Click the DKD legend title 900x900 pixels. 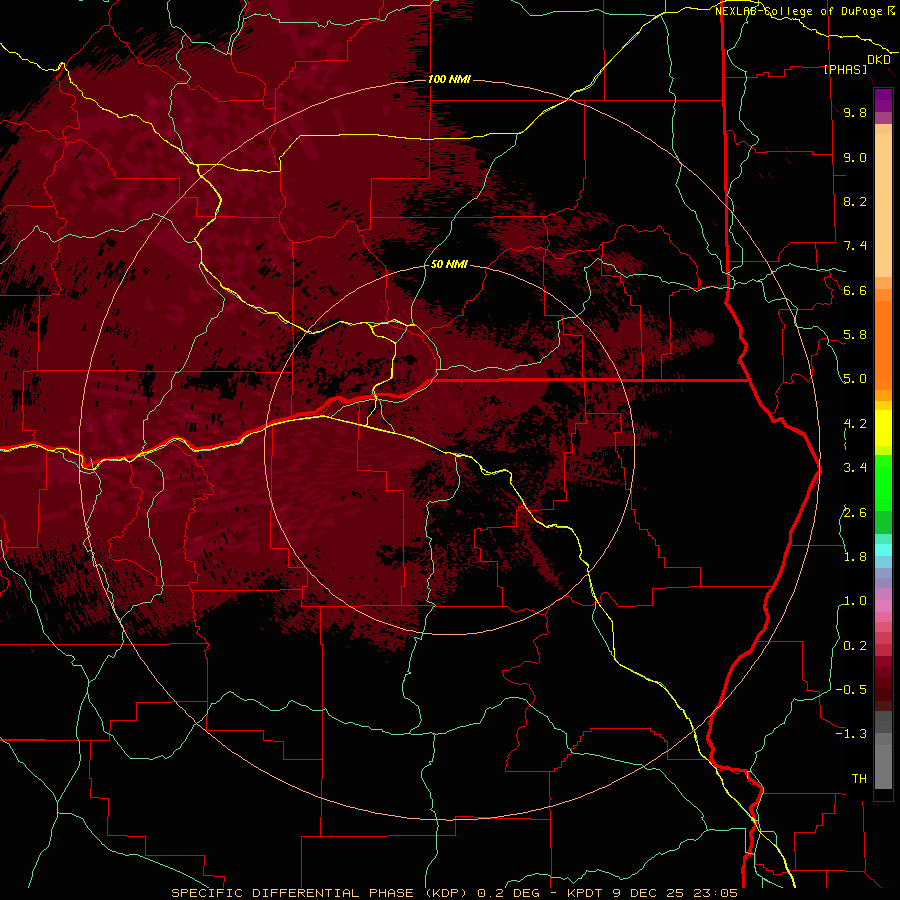tap(878, 60)
